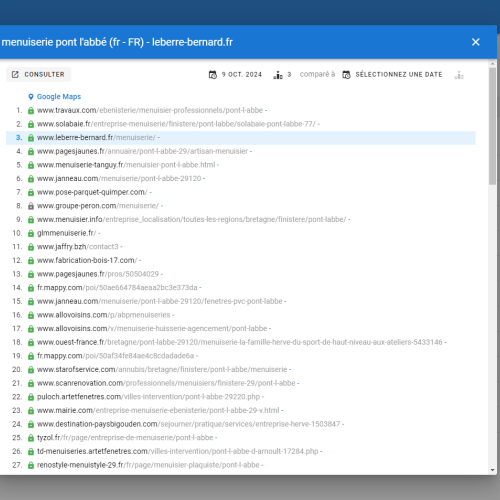Click green lock icon beside puloch.artetfenetres.com
Screen dimensions: 500x500
(31, 398)
